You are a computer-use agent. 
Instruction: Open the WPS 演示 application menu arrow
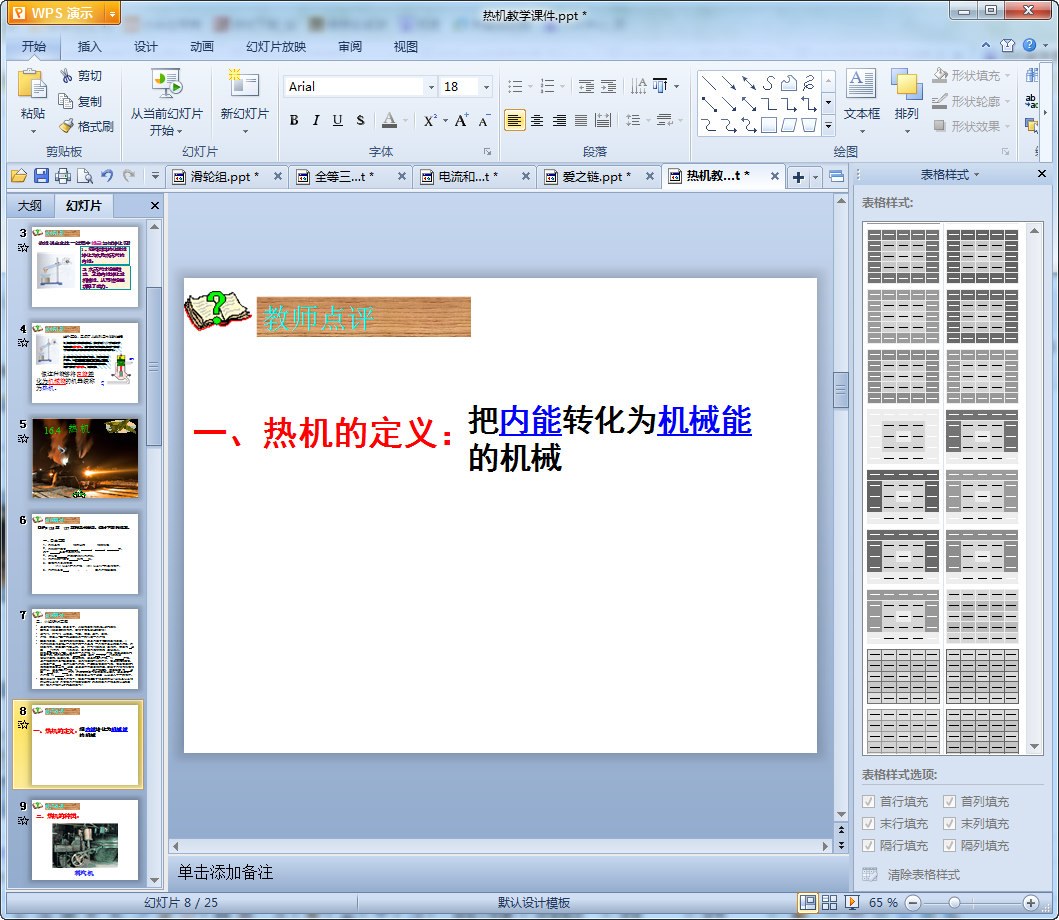[x=113, y=13]
